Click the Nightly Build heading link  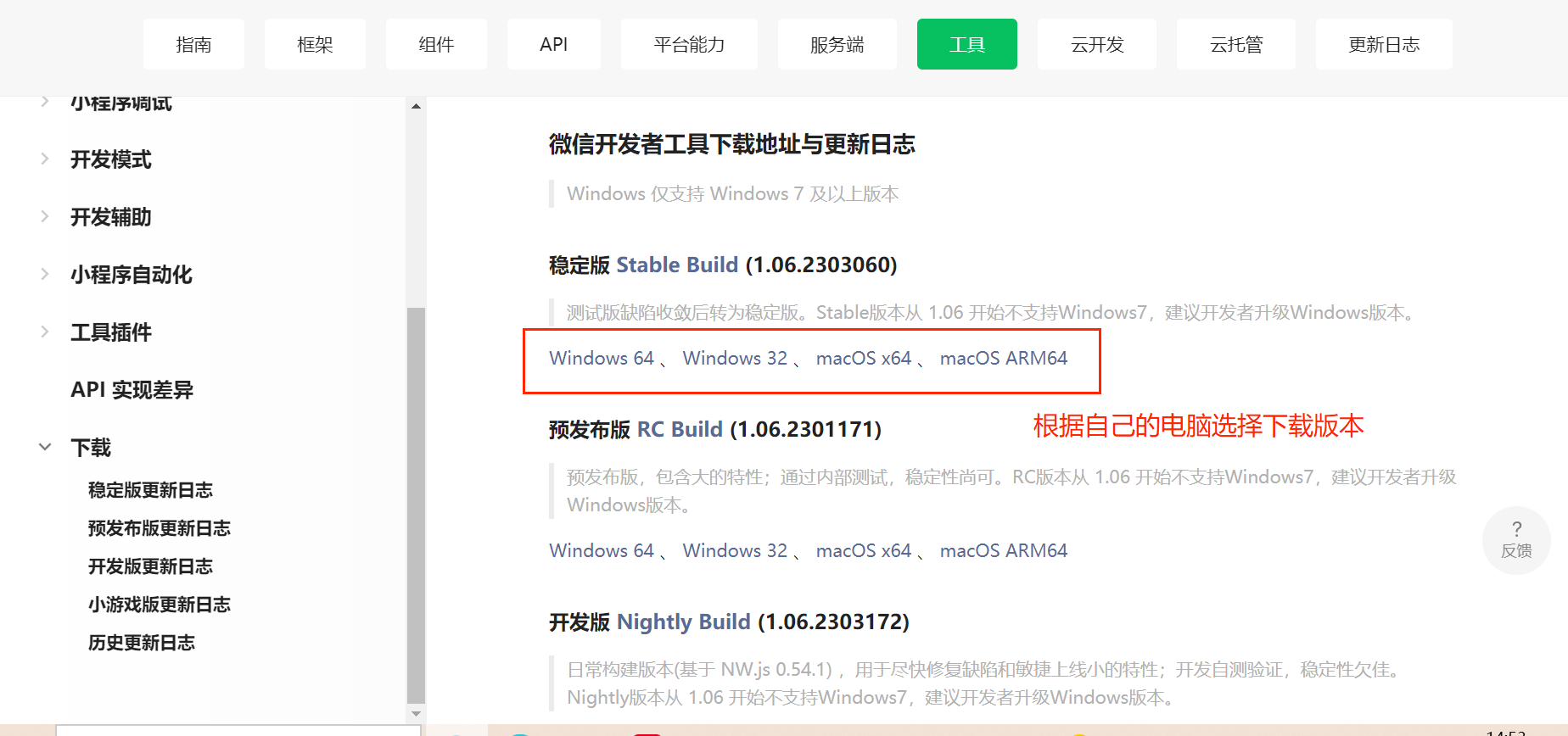click(x=684, y=622)
